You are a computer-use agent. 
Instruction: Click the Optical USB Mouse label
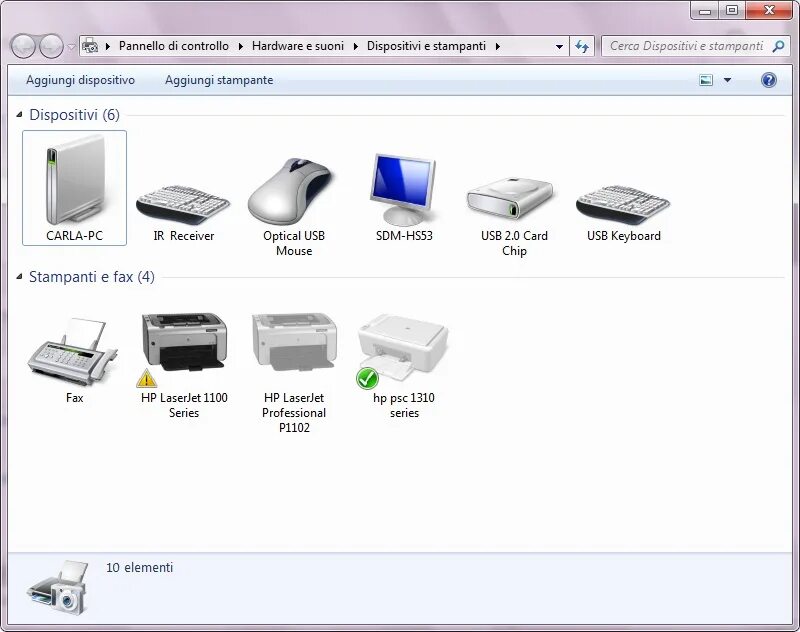coord(294,243)
